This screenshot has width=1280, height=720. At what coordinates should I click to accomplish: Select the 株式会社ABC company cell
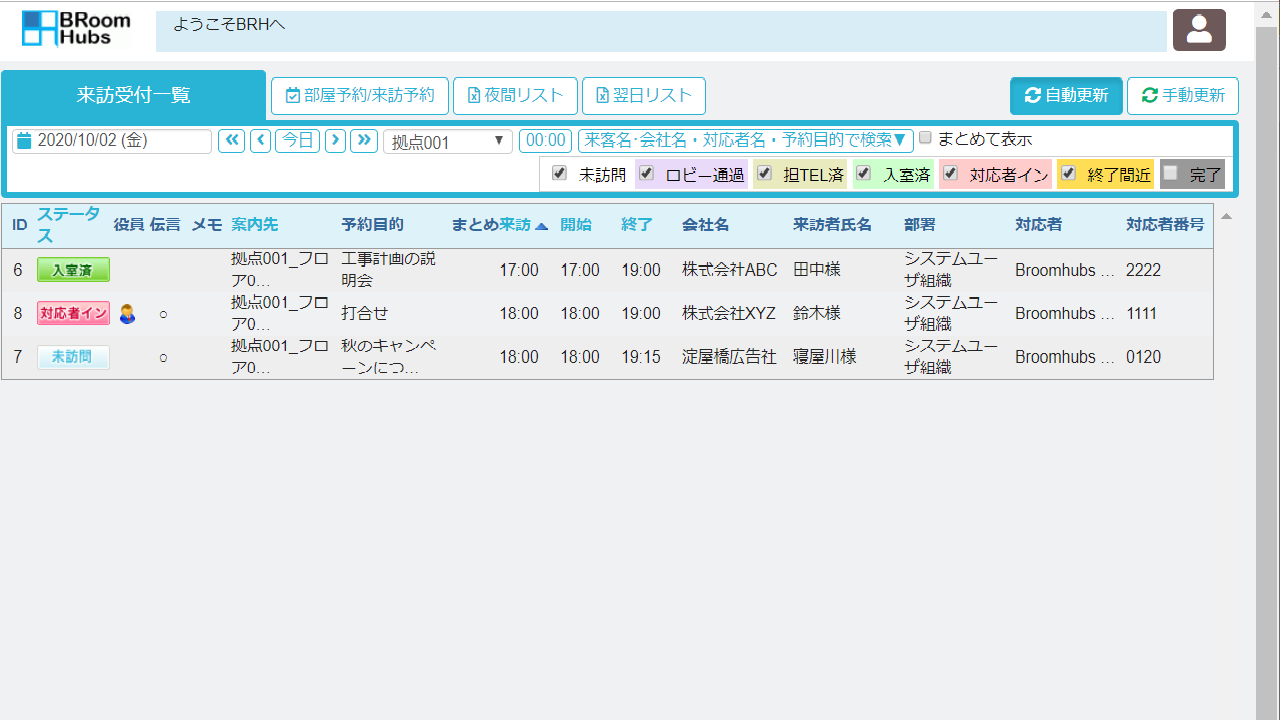click(x=730, y=270)
